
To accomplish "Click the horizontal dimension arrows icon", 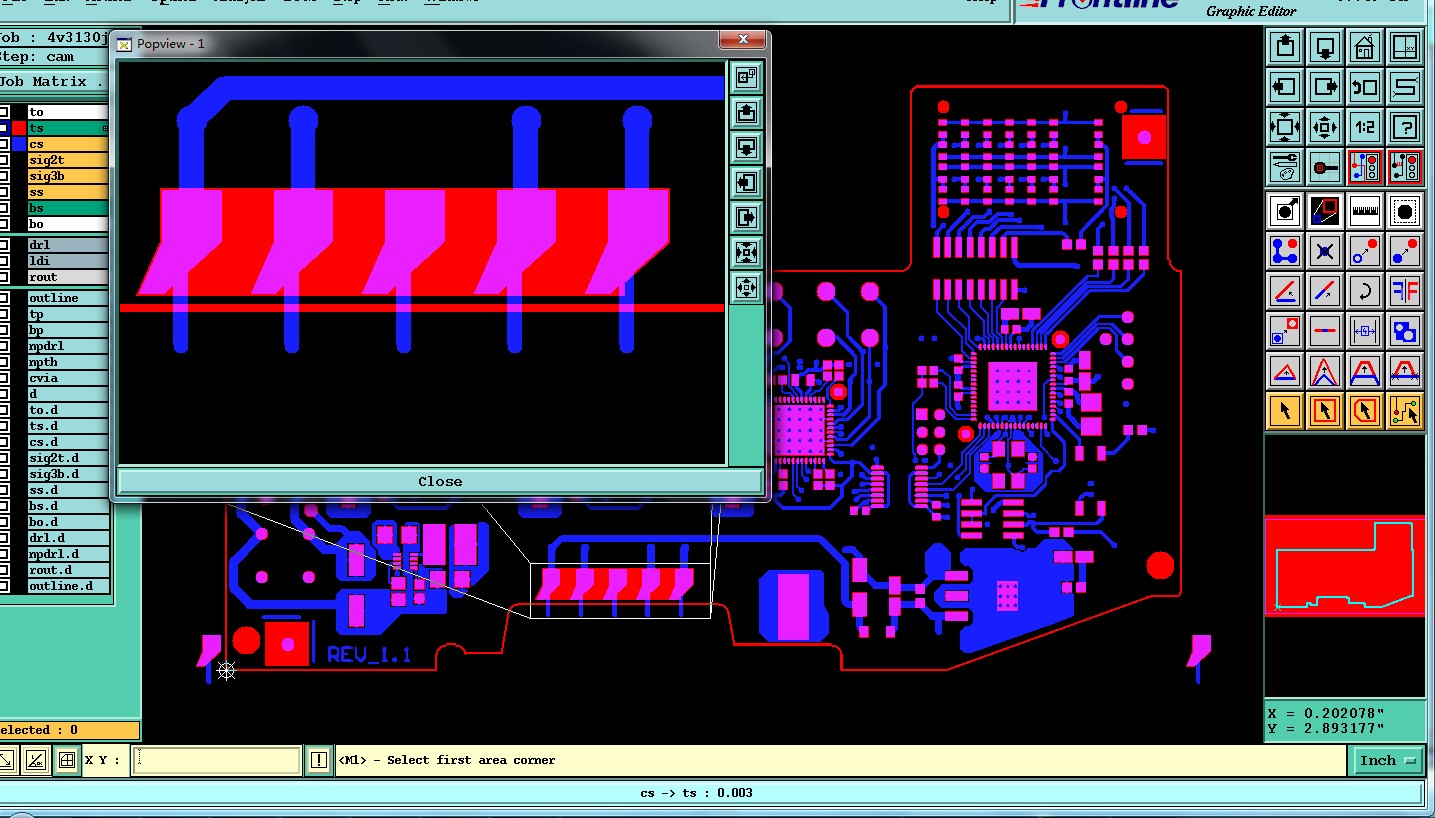I will tap(1365, 331).
